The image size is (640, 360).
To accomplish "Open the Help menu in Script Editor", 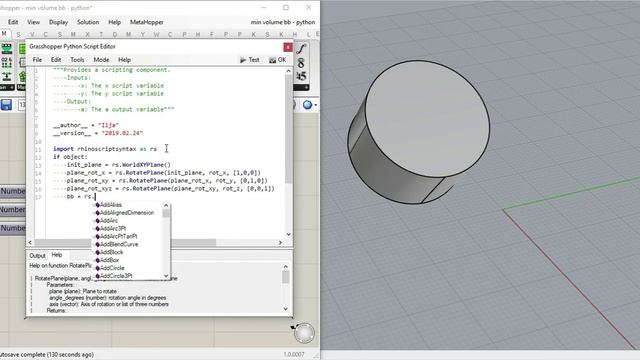I will click(x=124, y=60).
